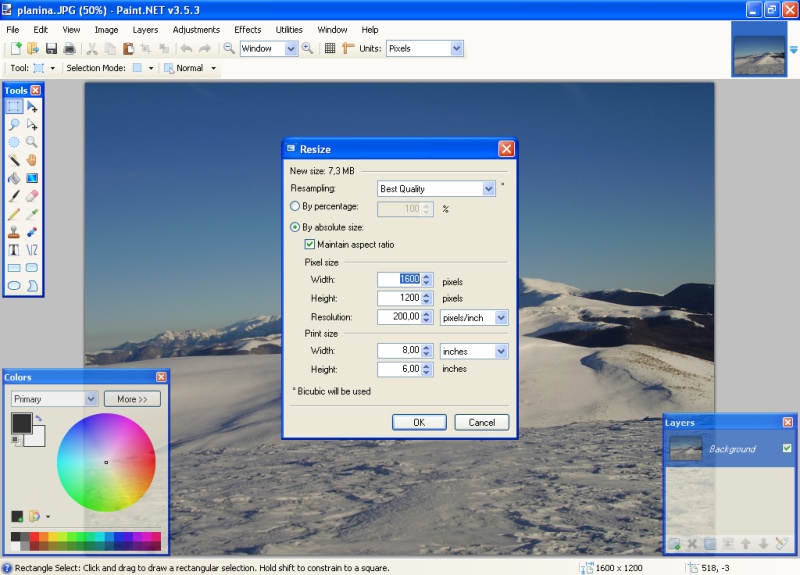This screenshot has height=575, width=800.
Task: Open the Effects menu
Action: click(247, 30)
